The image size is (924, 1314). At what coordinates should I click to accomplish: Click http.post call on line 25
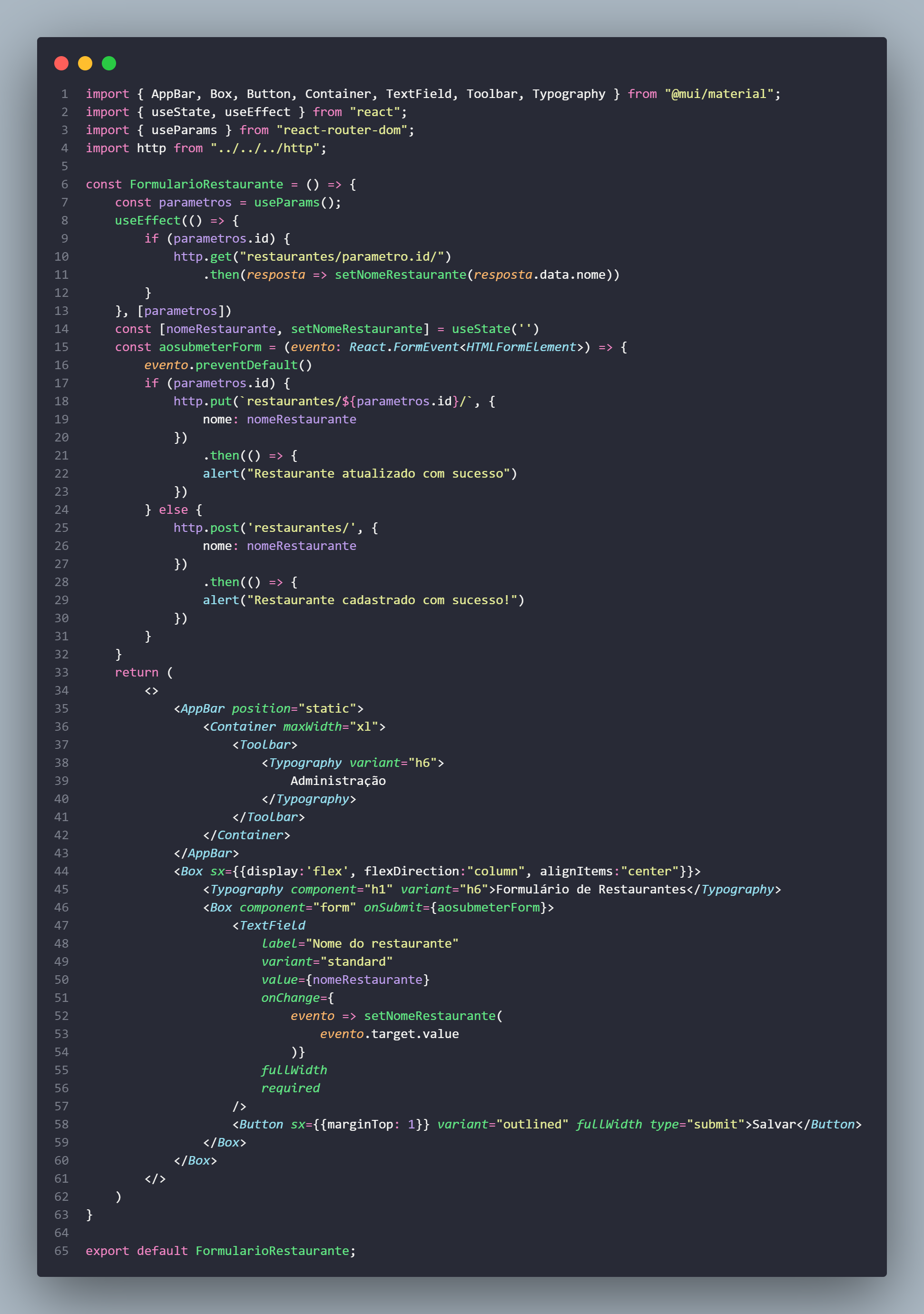(206, 528)
